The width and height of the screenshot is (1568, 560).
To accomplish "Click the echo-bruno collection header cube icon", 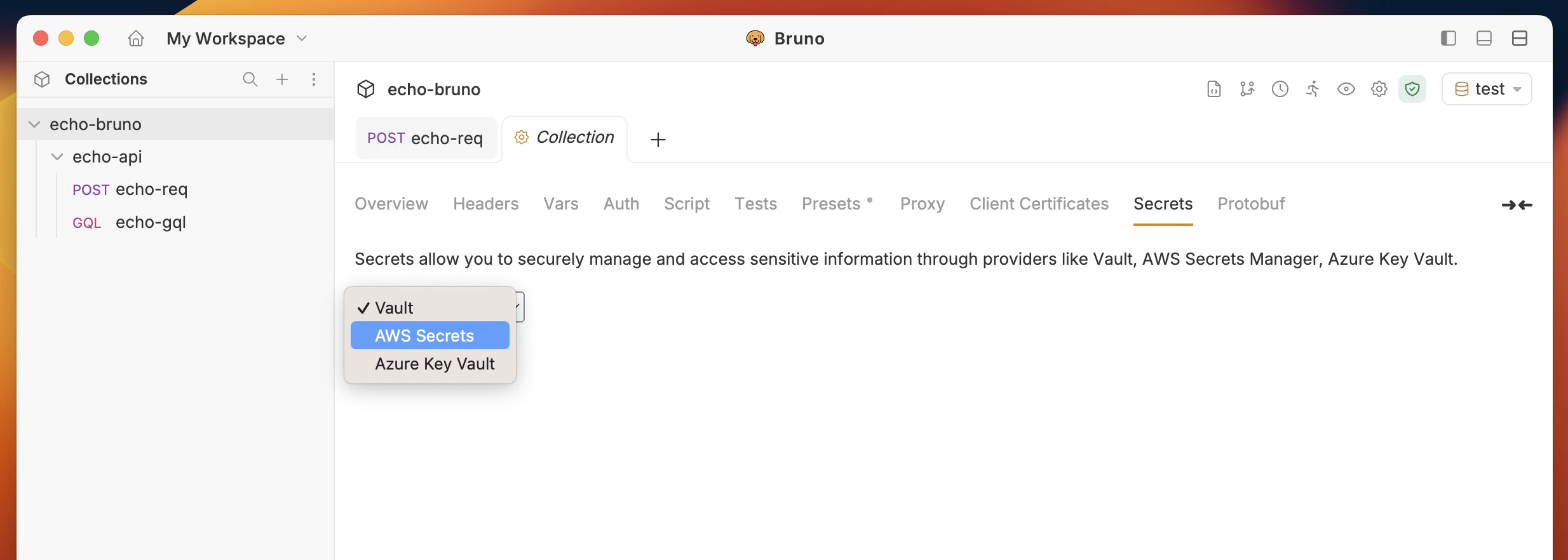I will coord(366,89).
